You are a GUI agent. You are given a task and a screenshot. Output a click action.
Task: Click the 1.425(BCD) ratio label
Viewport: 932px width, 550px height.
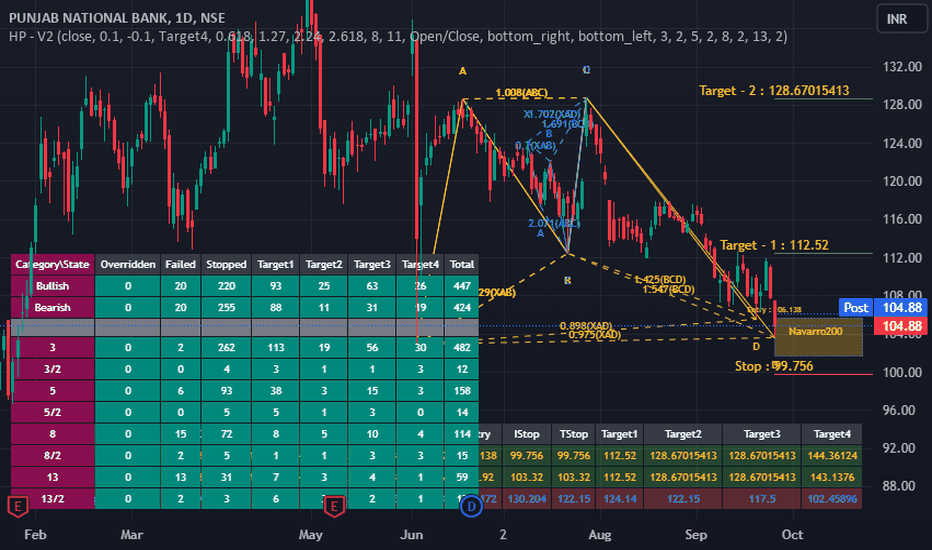click(x=660, y=279)
